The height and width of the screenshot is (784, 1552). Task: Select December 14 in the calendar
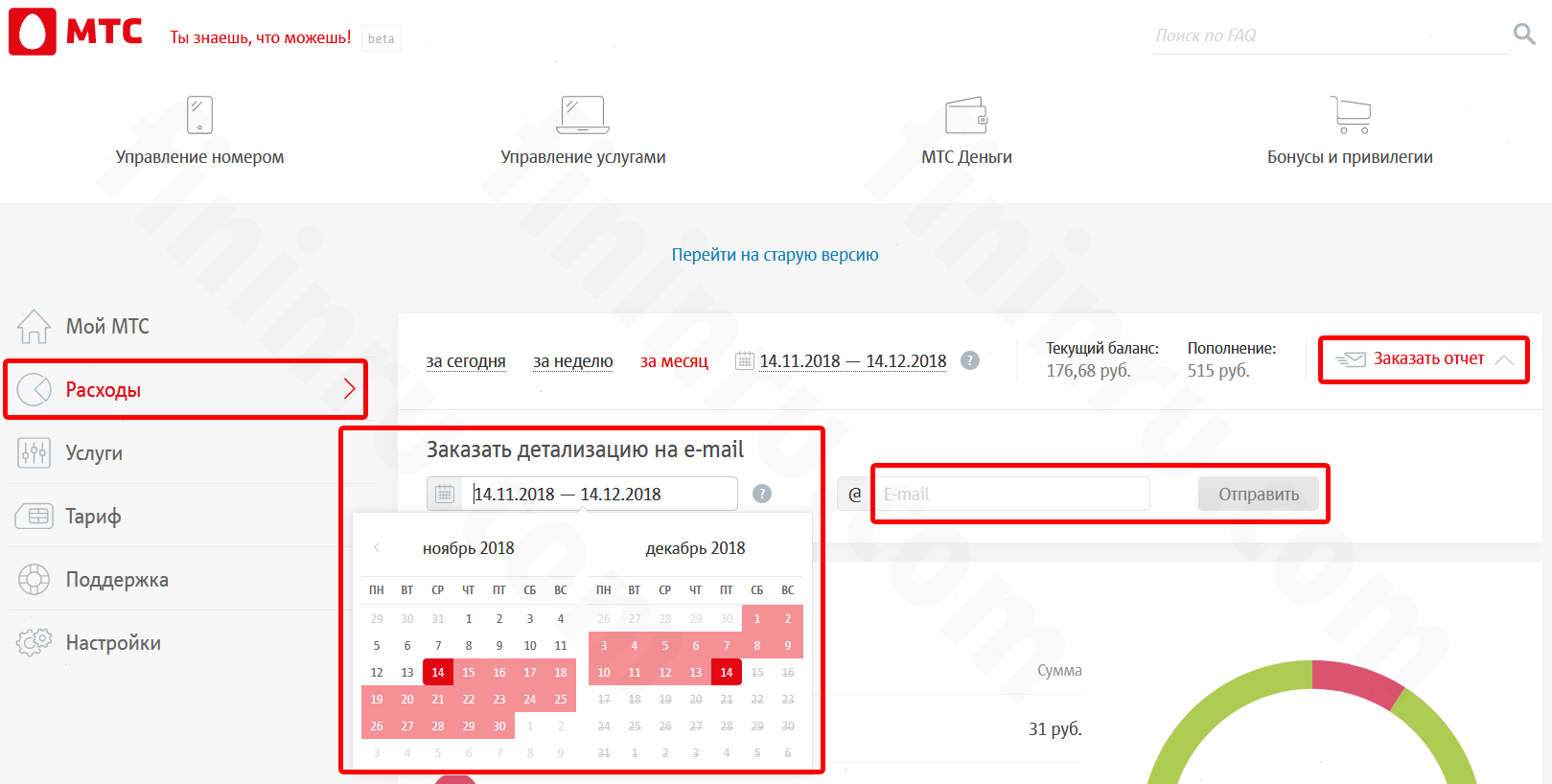727,672
